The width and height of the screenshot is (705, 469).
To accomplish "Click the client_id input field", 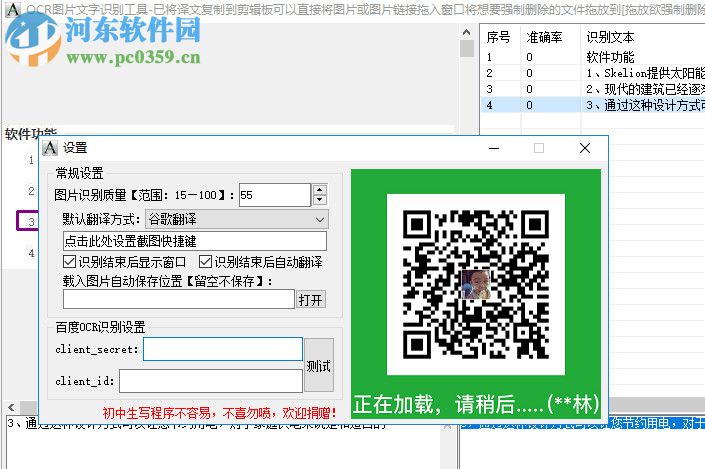I will click(x=211, y=381).
